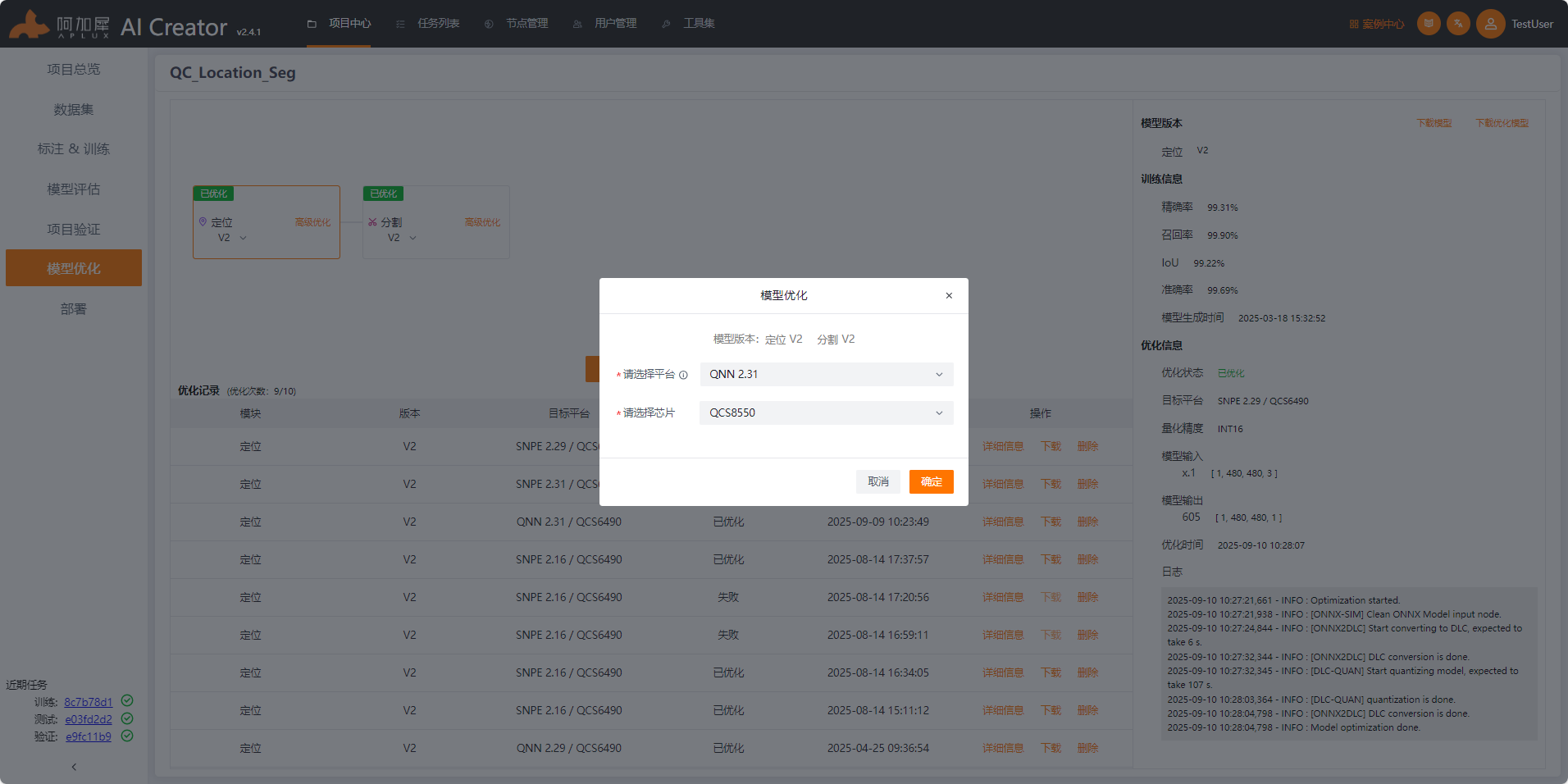The image size is (1568, 784).
Task: Click the 阿加犀 logo icon
Action: [x=29, y=25]
